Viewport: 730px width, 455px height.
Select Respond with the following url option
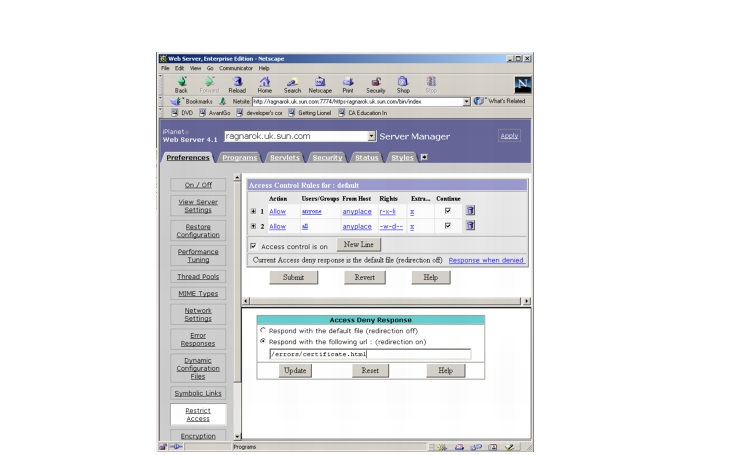coord(263,341)
